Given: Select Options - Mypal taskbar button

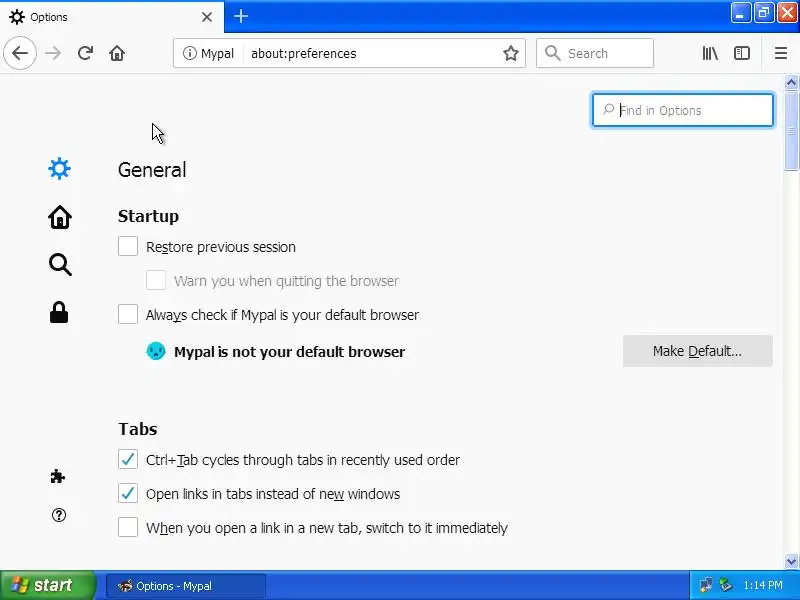Looking at the screenshot, I should point(186,586).
